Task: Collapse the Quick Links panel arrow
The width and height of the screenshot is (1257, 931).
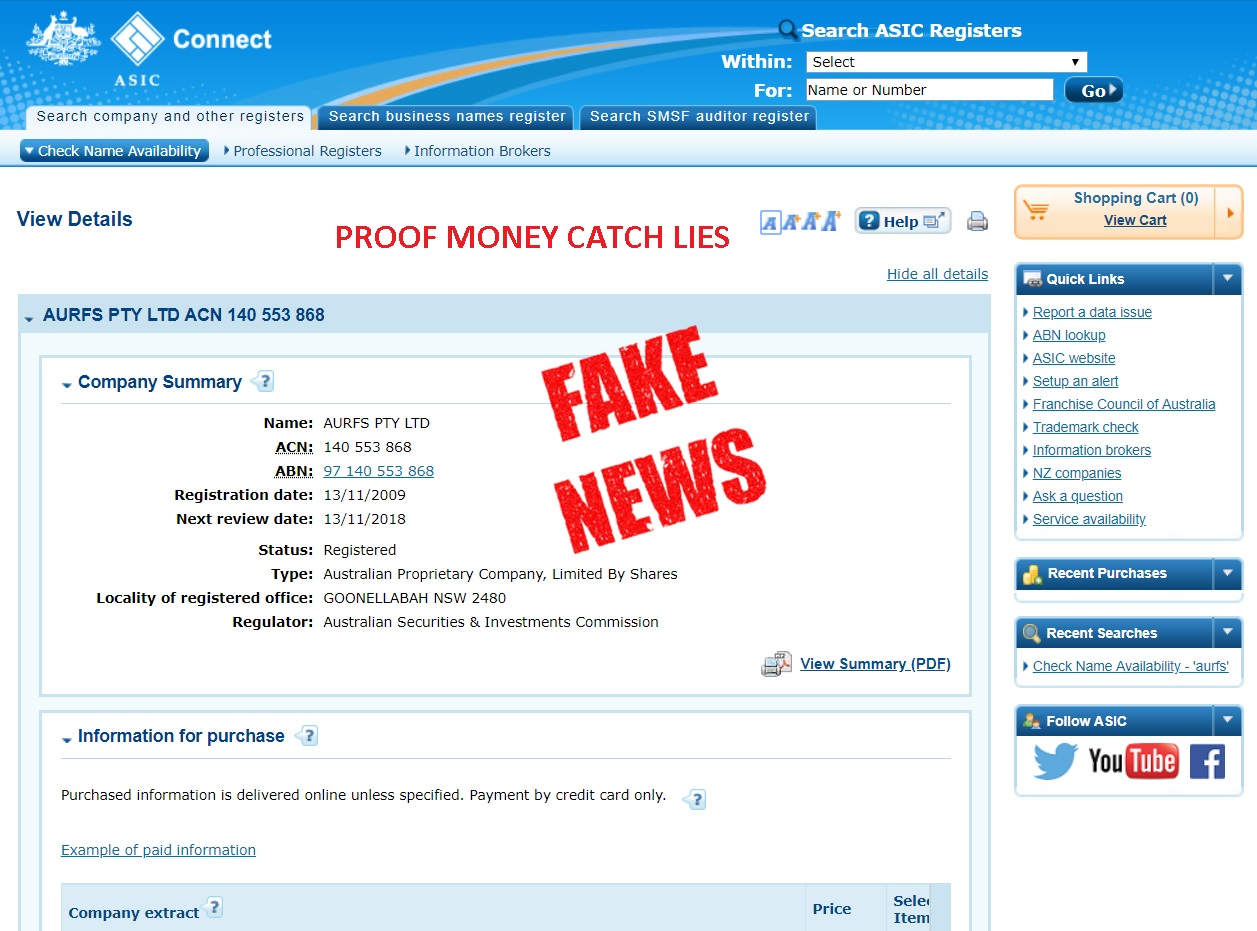Action: [1227, 279]
